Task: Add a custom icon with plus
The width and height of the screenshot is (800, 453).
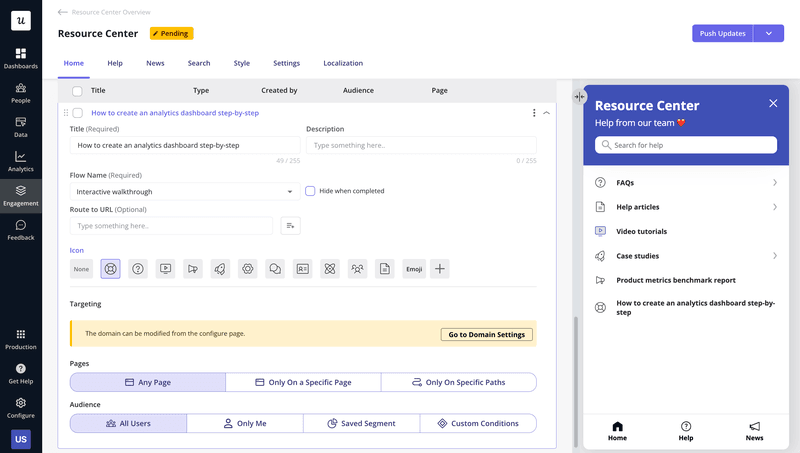Action: [x=440, y=269]
